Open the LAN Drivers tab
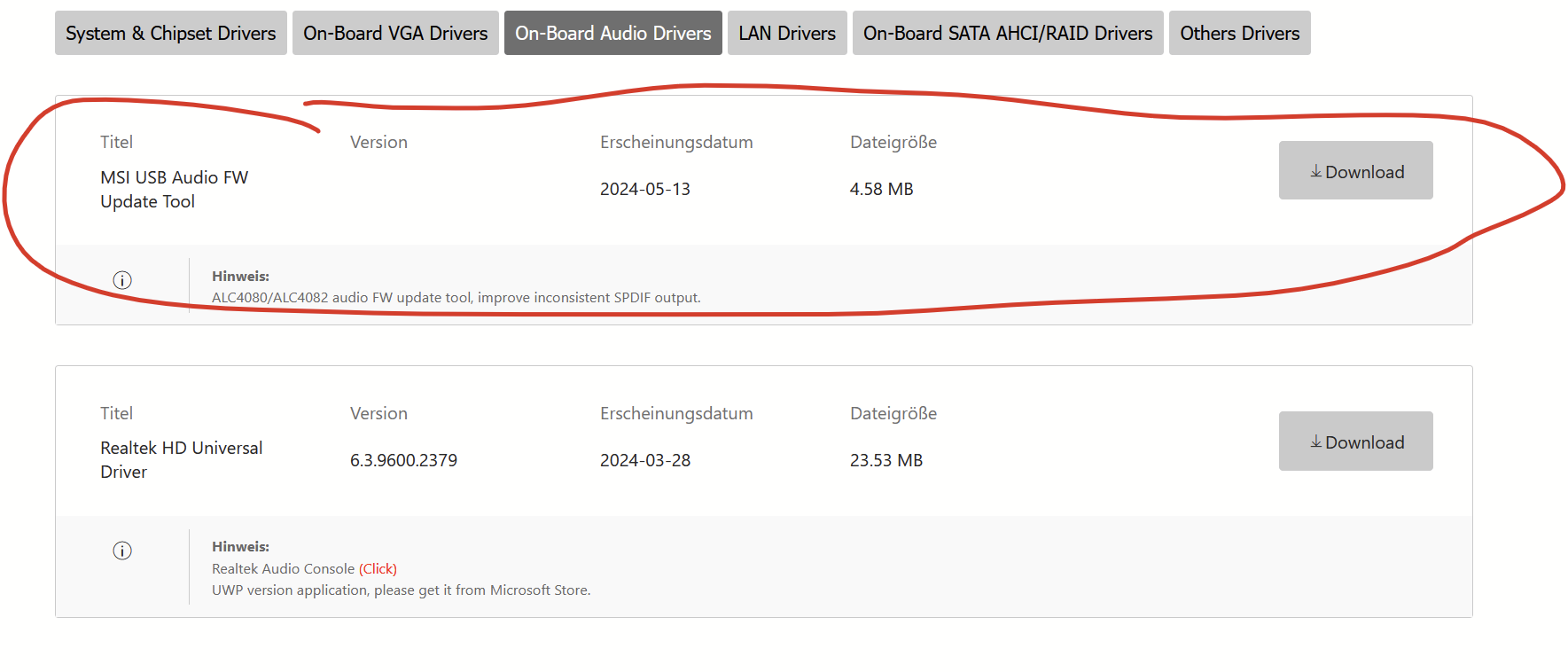 [x=787, y=33]
